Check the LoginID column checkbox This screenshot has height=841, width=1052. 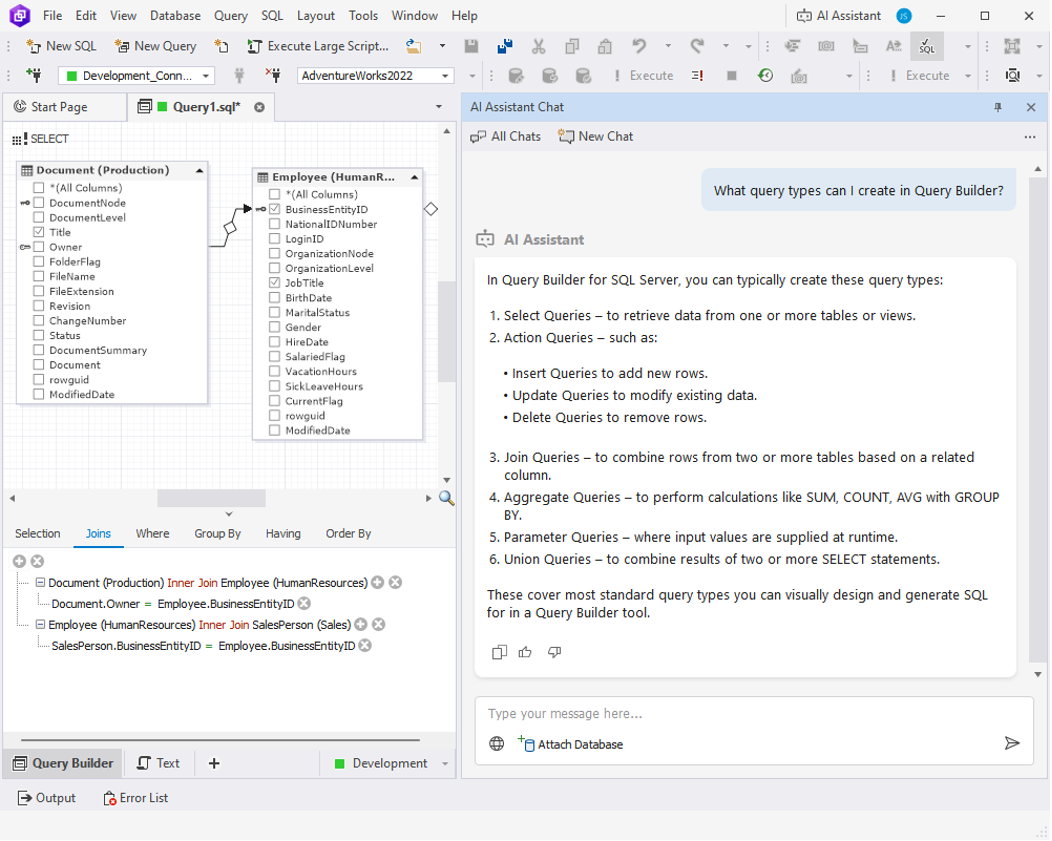(x=274, y=239)
